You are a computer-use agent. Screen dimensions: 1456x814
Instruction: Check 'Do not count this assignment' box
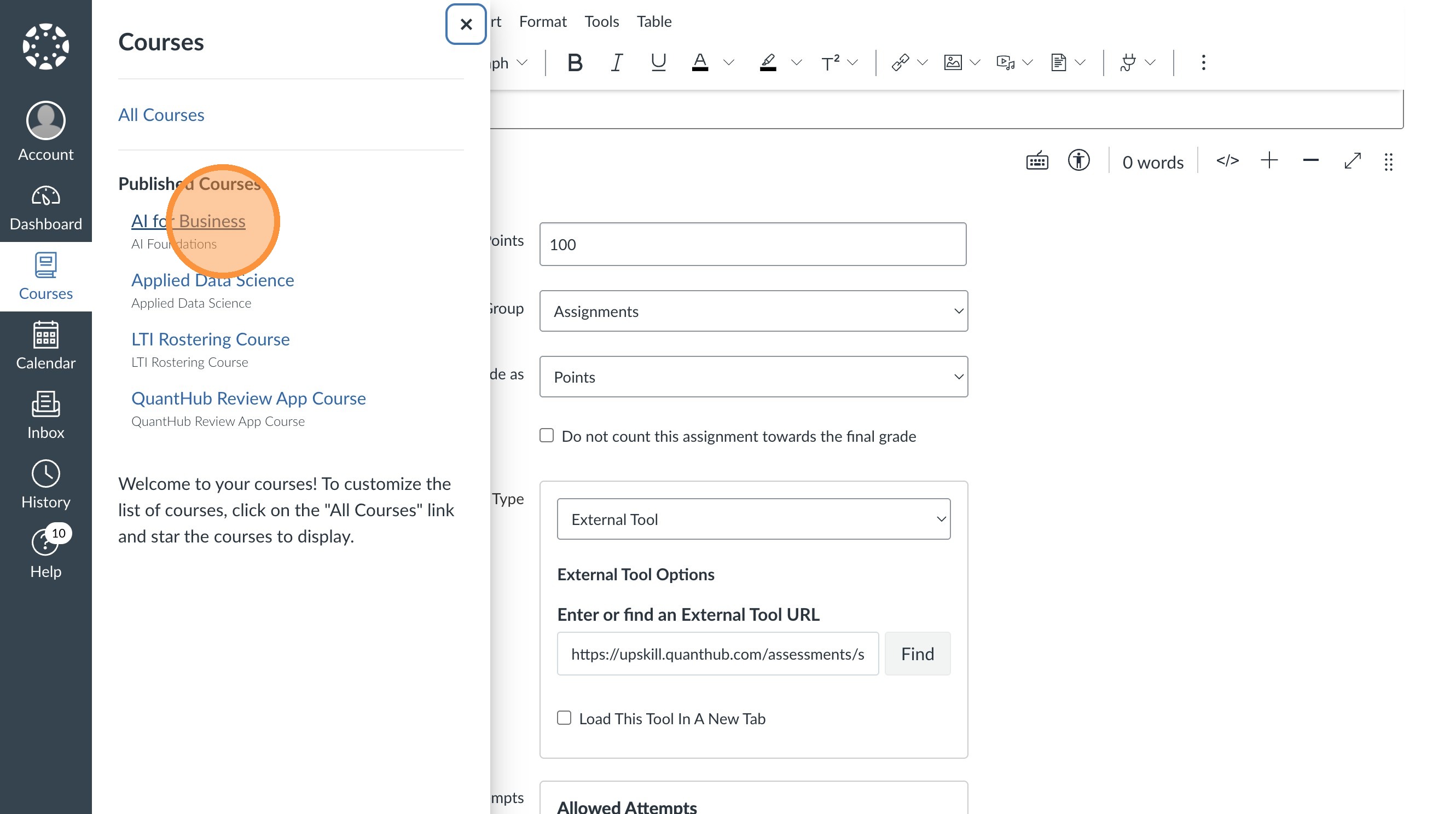click(x=547, y=435)
